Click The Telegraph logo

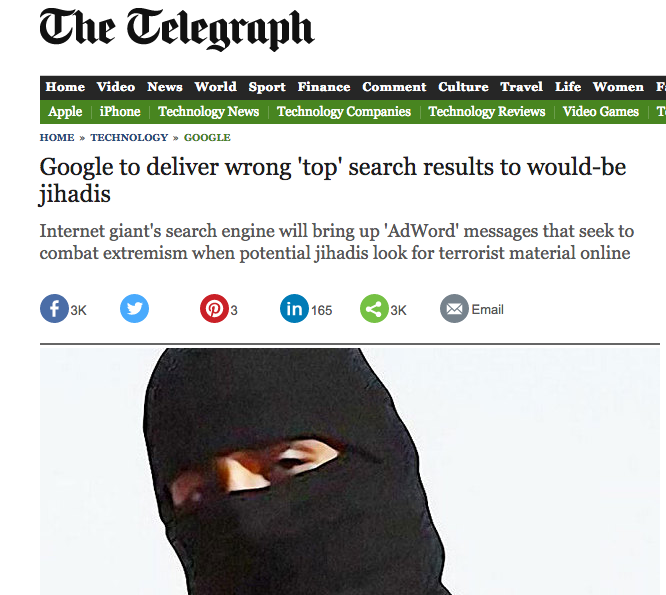[177, 29]
